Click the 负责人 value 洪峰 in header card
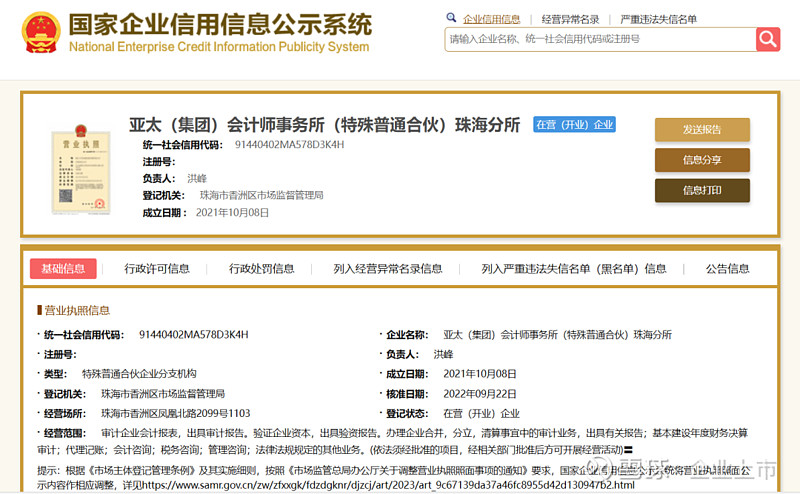This screenshot has width=800, height=494. coord(197,178)
